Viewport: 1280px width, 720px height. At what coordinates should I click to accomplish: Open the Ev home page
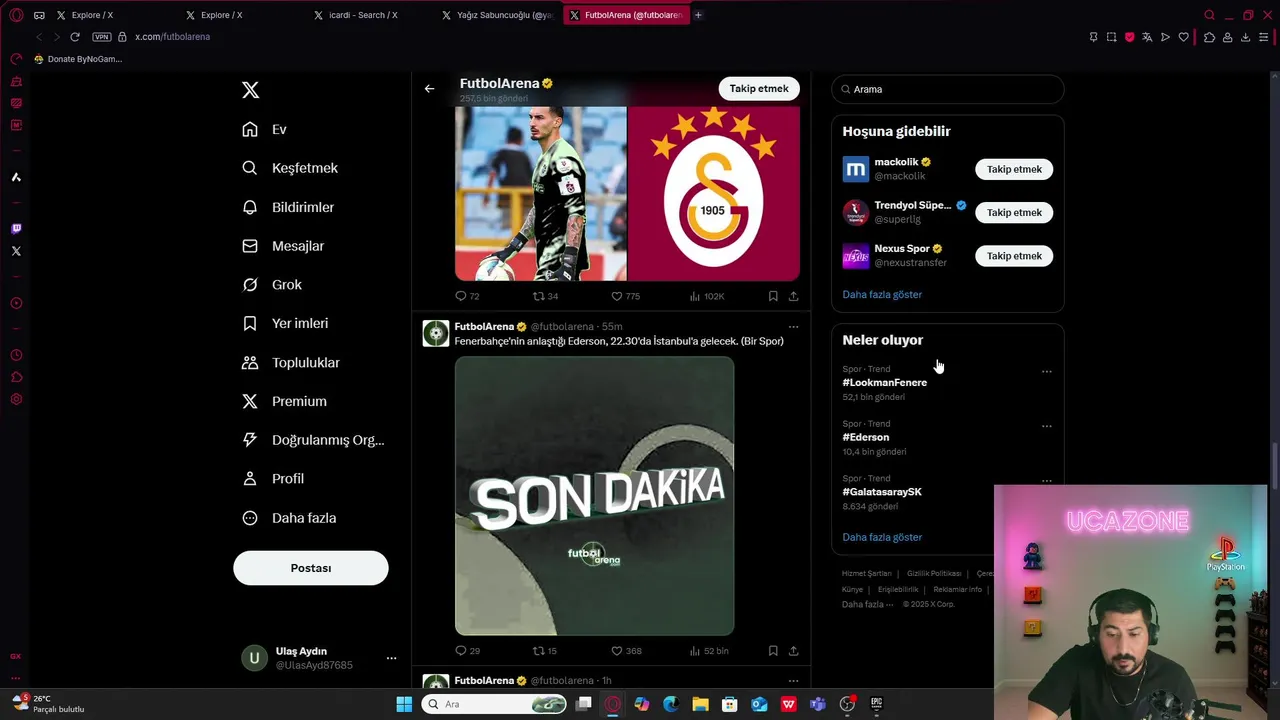(264, 129)
